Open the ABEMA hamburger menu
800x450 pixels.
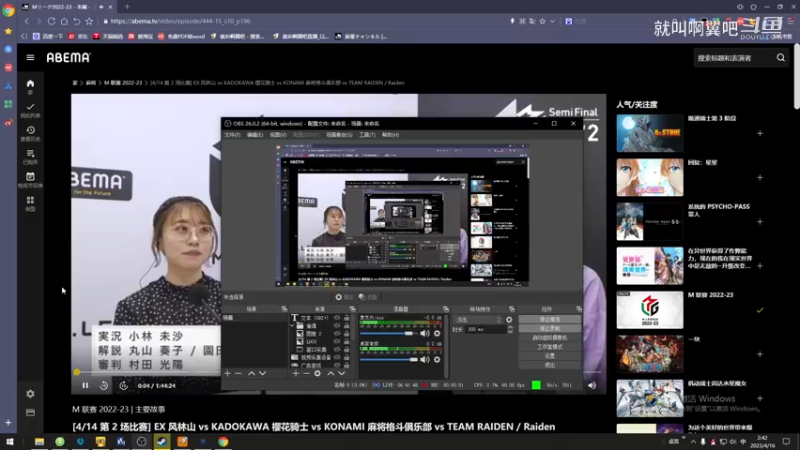tap(30, 58)
